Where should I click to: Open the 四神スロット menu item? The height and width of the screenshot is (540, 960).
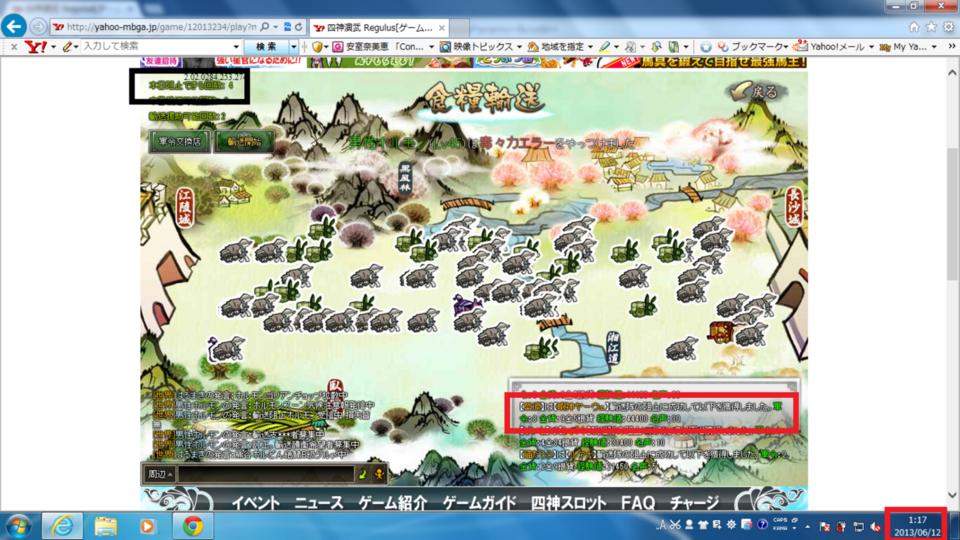click(x=568, y=503)
